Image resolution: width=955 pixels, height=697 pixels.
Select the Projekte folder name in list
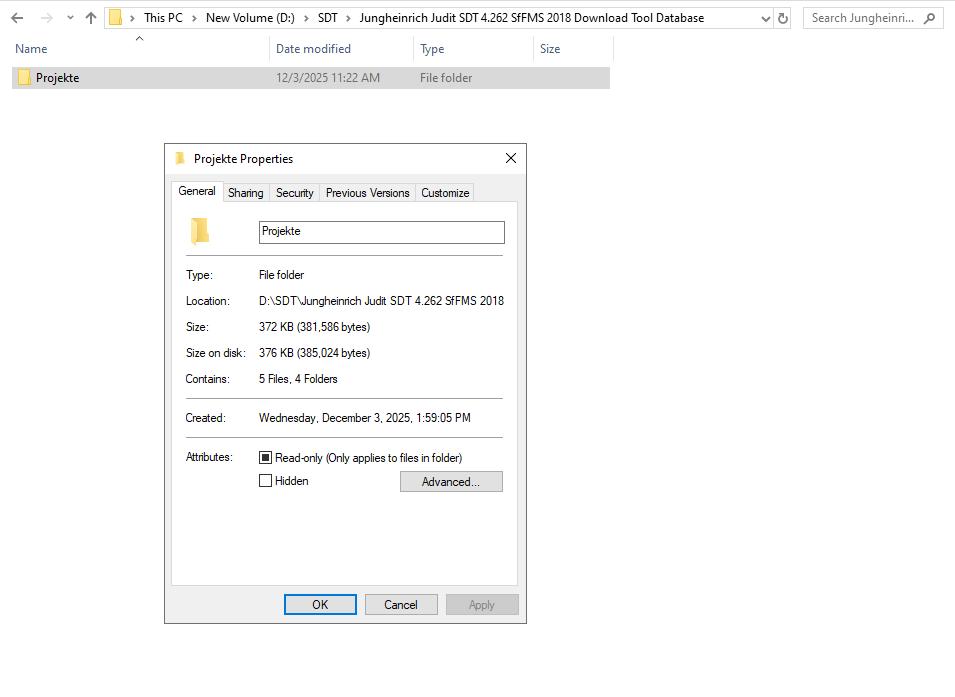[57, 78]
